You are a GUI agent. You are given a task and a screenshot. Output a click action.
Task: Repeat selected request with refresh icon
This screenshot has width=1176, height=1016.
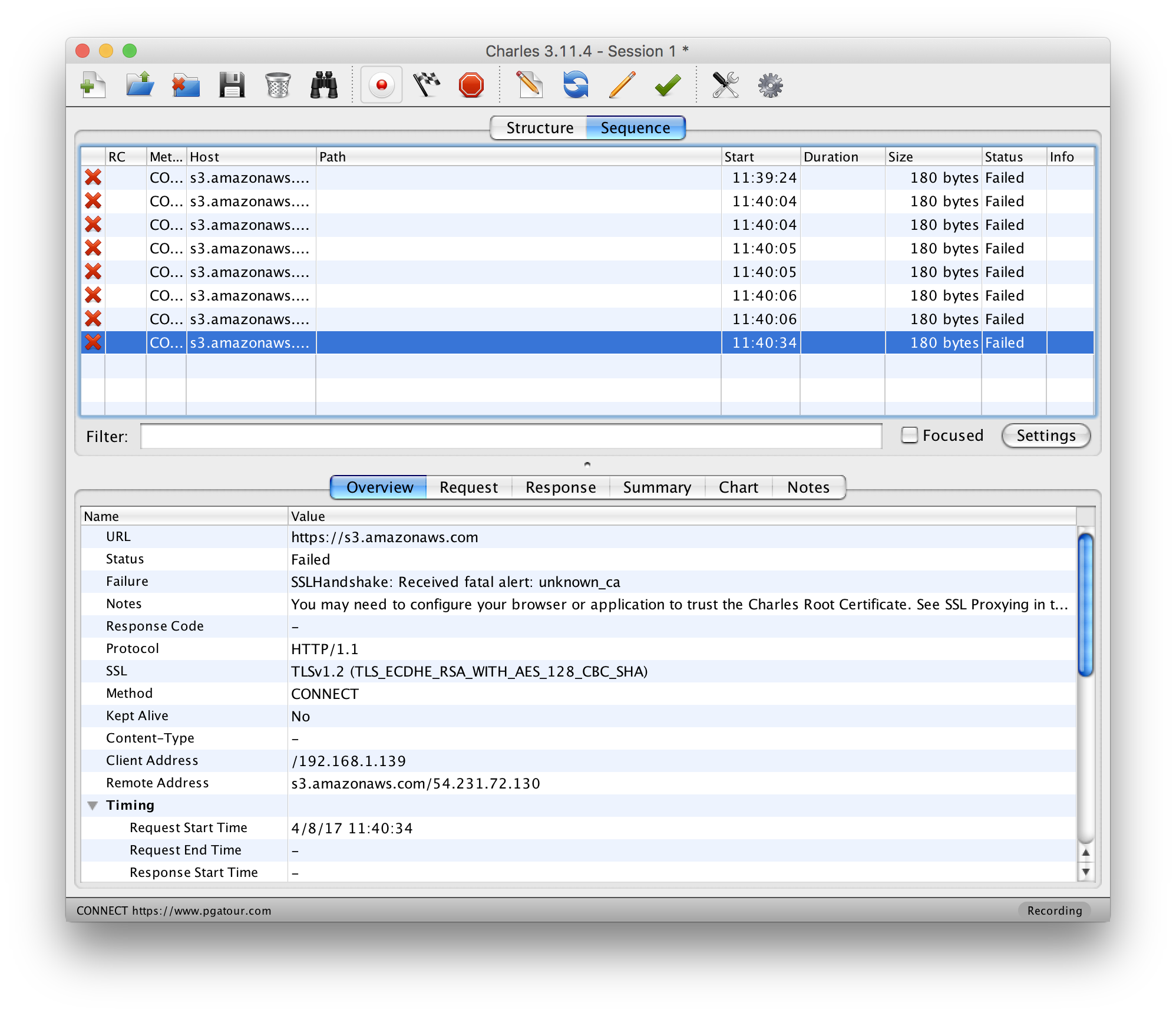(576, 85)
